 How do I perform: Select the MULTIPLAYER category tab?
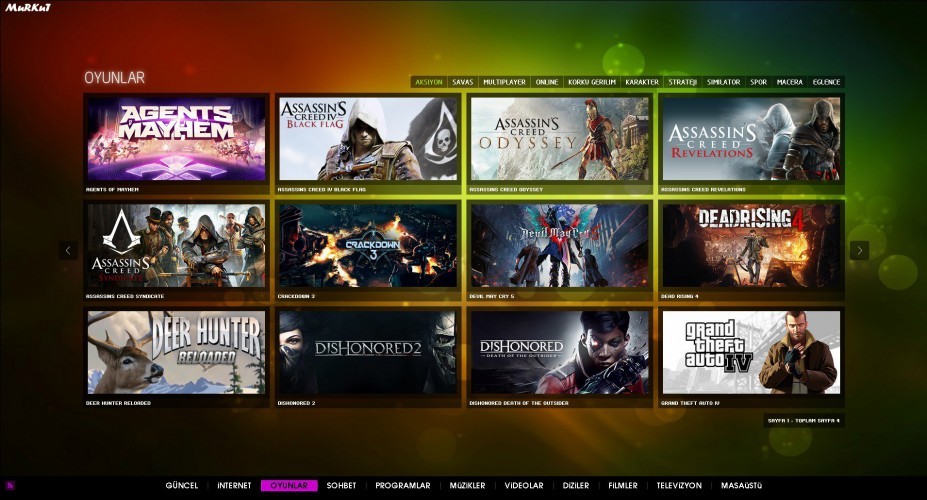click(x=504, y=82)
